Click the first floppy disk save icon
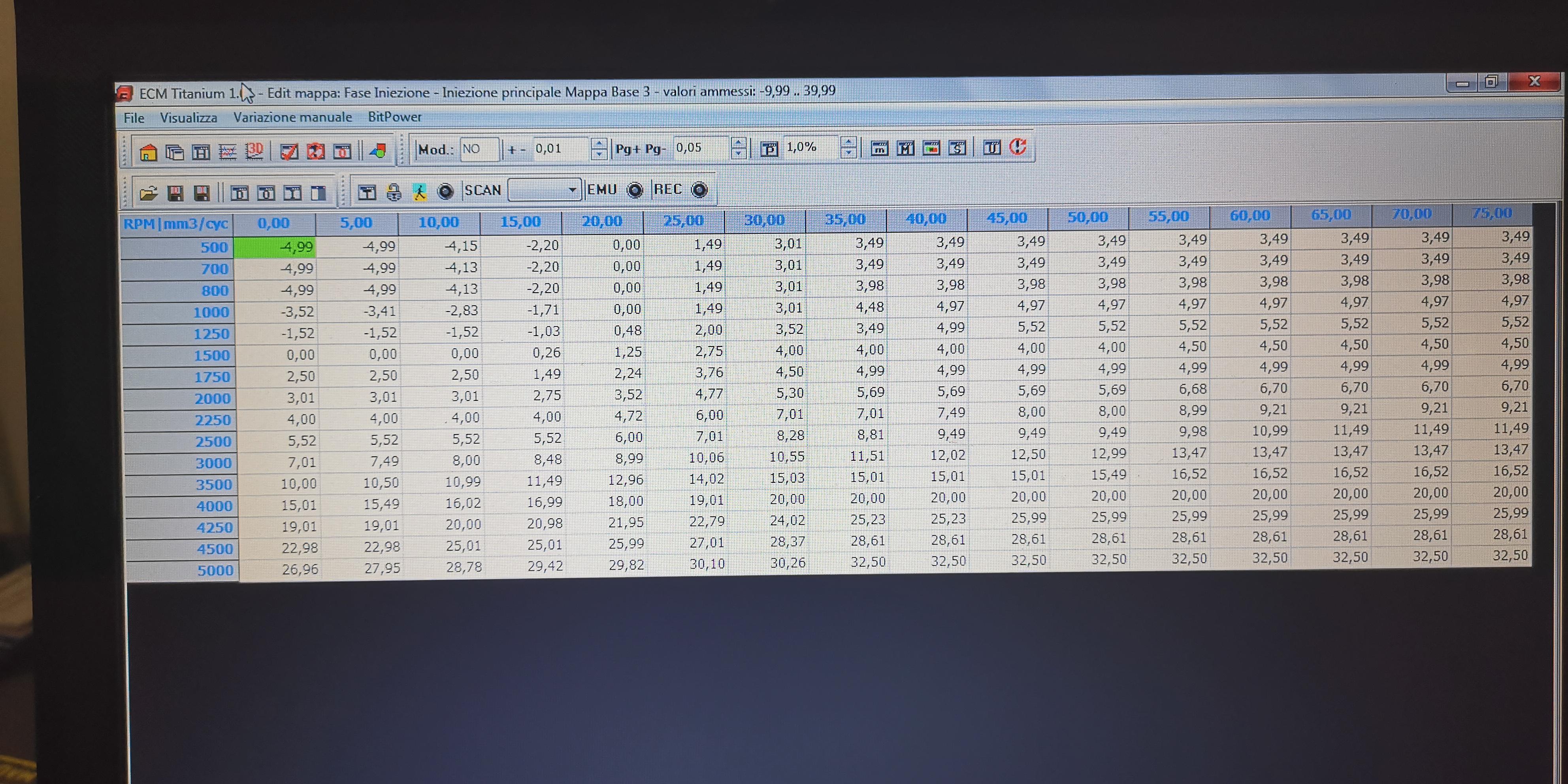Viewport: 1568px width, 784px height. tap(175, 194)
